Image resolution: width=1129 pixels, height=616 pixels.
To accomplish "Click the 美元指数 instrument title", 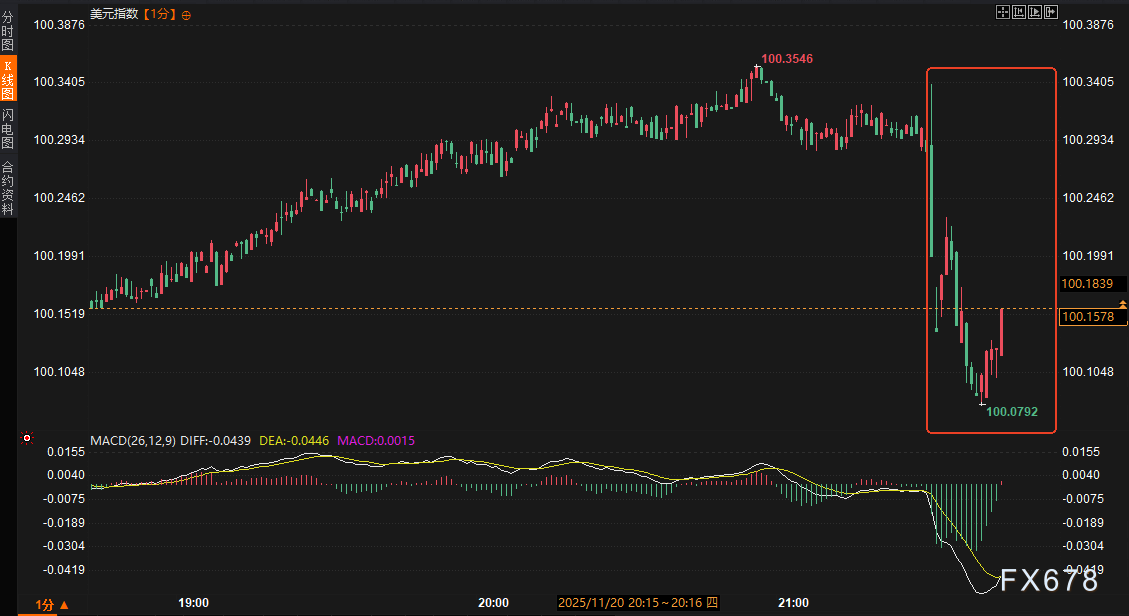I will click(114, 14).
